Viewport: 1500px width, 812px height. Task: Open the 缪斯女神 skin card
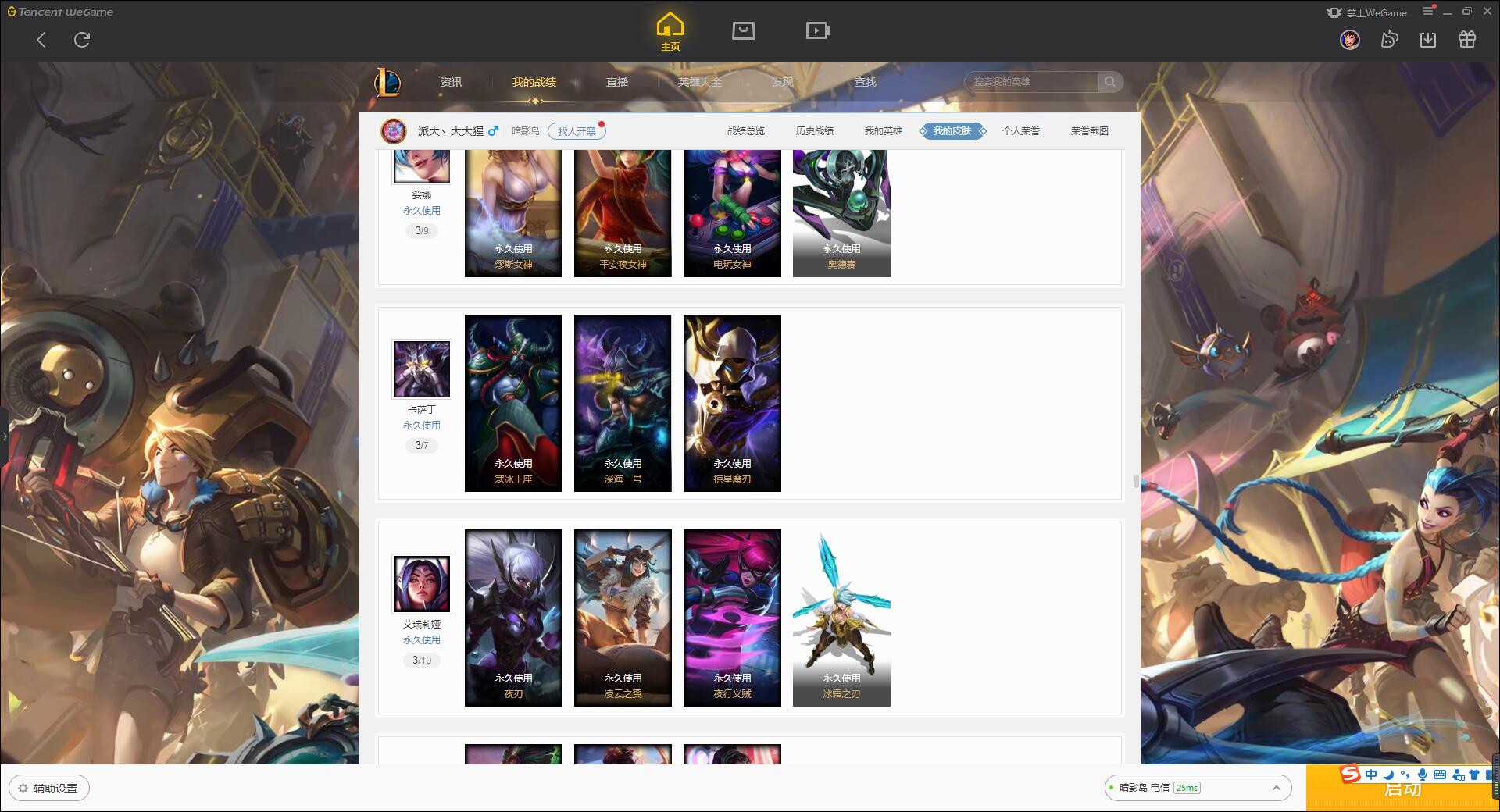pyautogui.click(x=513, y=213)
